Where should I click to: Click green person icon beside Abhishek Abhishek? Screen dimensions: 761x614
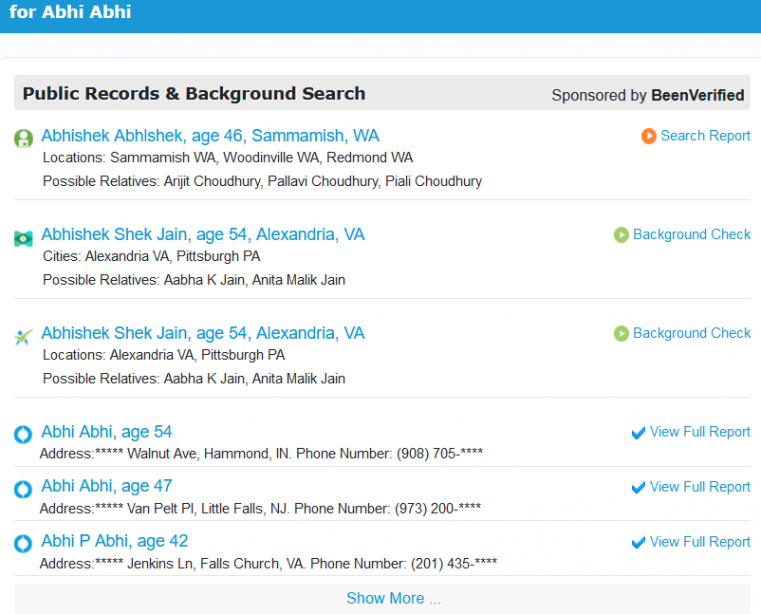(24, 138)
